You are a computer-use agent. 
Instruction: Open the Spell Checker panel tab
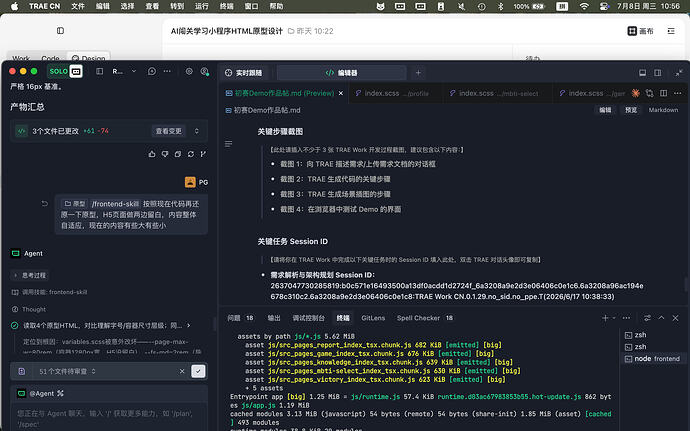[x=425, y=318]
